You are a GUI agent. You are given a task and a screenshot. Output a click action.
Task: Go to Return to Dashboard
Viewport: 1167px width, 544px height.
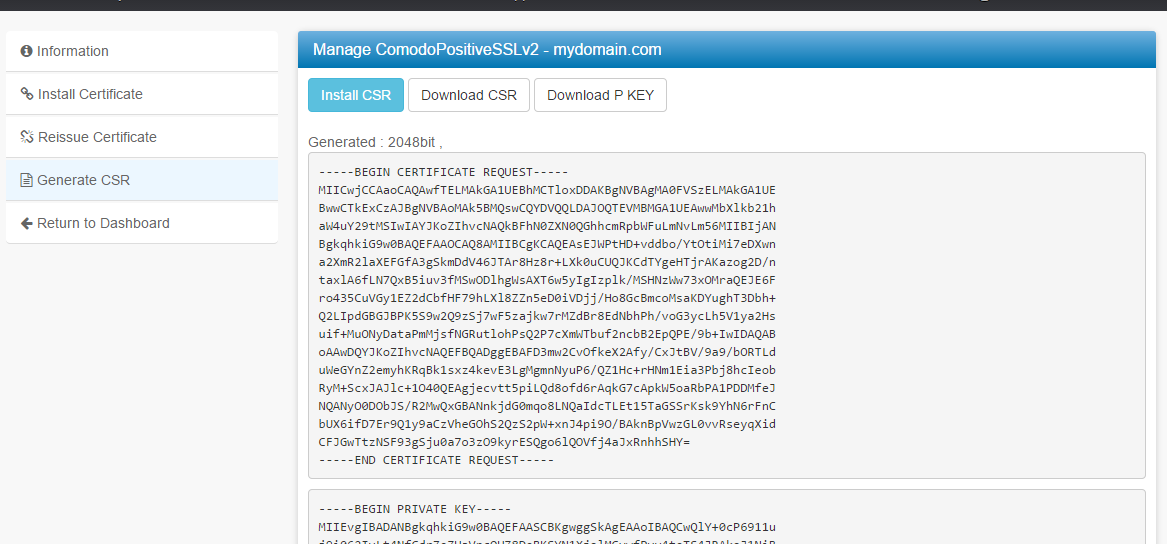pos(142,223)
